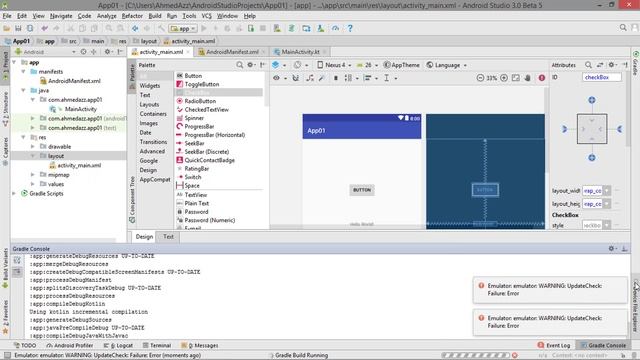640x360 pixels.
Task: Click Zoom In plus in design toolbar
Action: click(504, 78)
